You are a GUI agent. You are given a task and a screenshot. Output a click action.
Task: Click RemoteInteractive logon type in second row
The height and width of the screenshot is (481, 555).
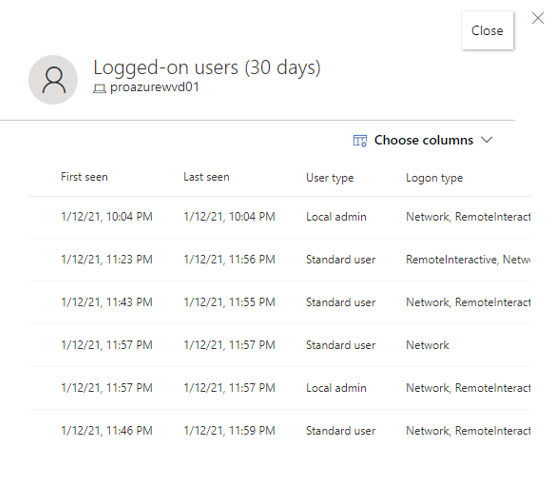click(x=451, y=259)
